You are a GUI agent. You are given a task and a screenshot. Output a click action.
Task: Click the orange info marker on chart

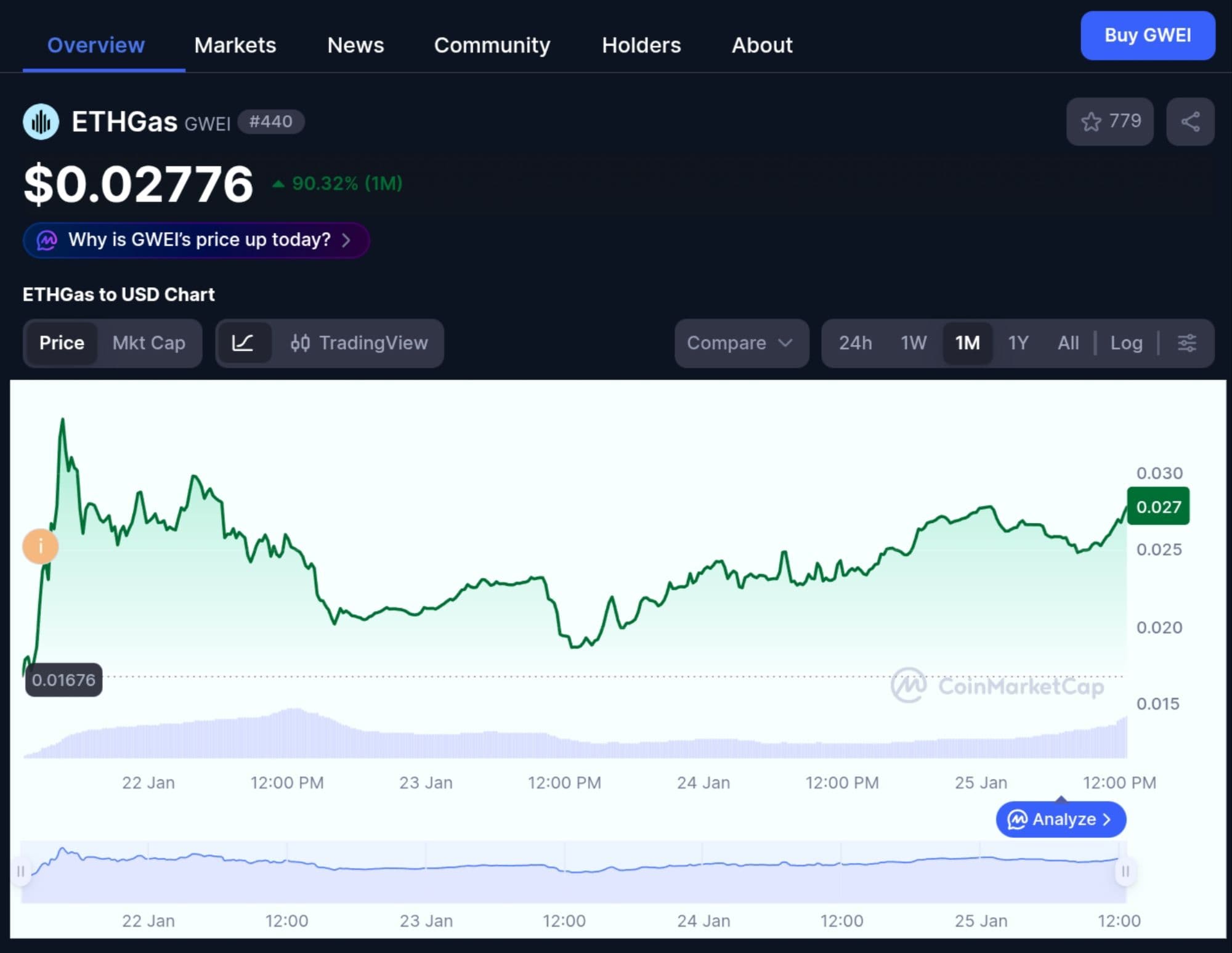(x=41, y=546)
